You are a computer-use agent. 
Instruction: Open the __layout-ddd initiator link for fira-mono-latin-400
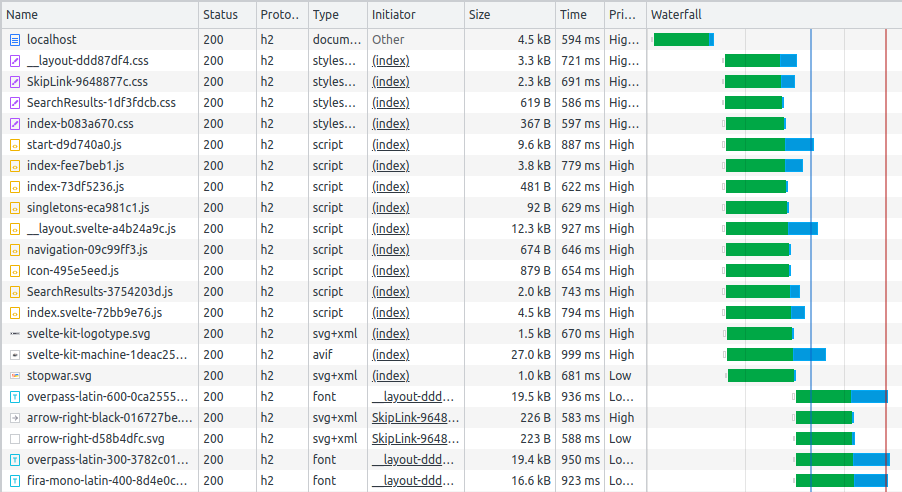click(x=412, y=480)
